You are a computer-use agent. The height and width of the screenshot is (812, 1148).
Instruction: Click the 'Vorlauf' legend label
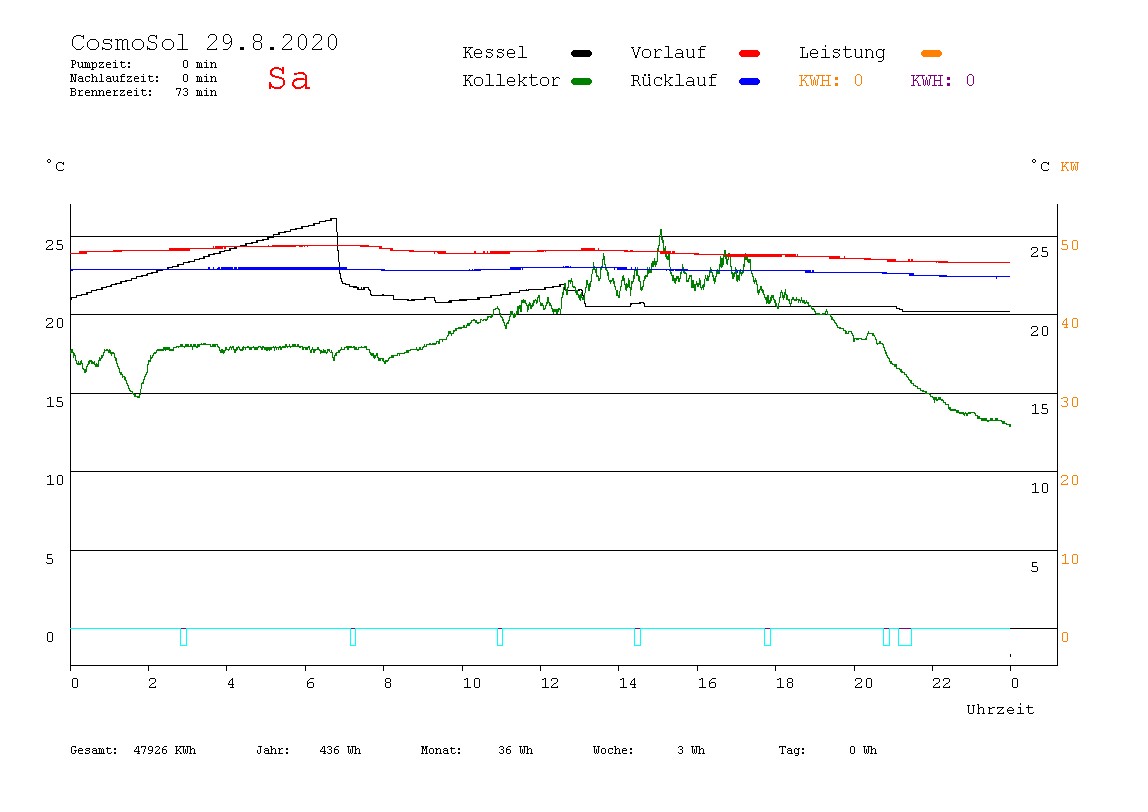click(668, 53)
